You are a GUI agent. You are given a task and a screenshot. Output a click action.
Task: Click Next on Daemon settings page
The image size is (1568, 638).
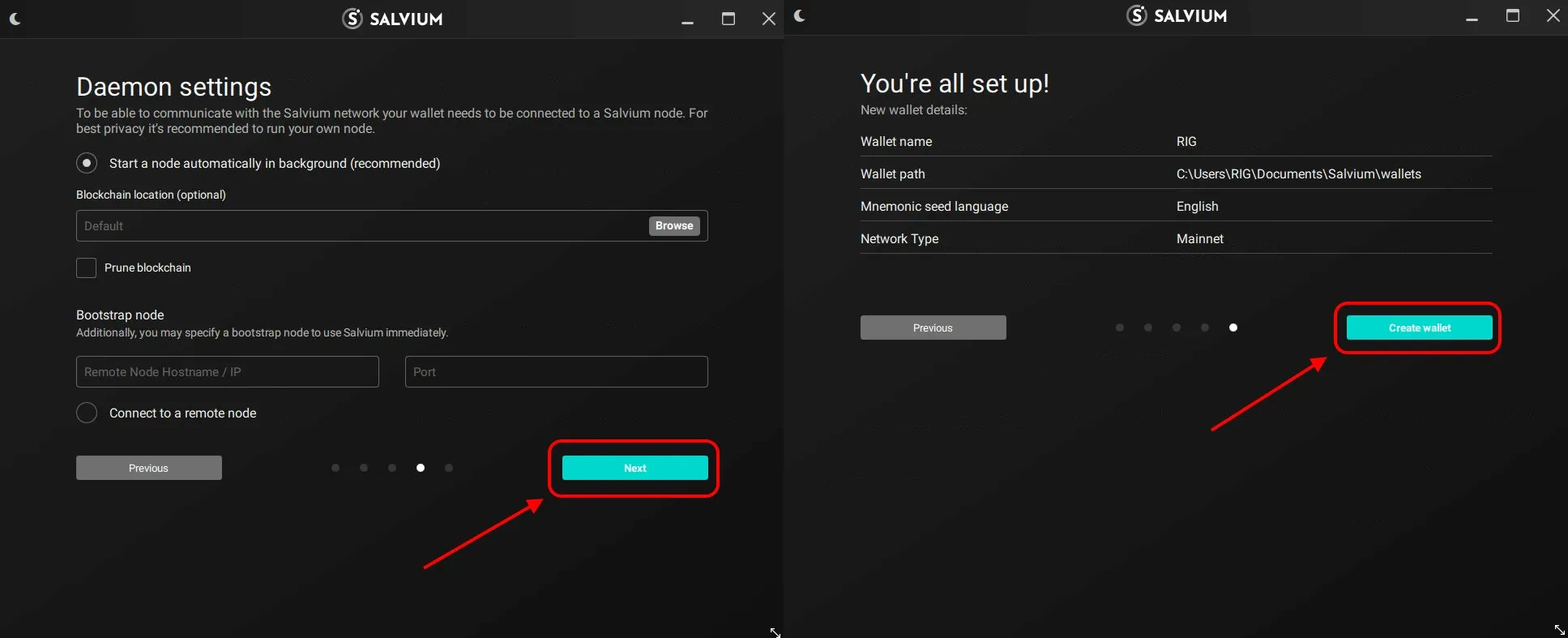[634, 468]
